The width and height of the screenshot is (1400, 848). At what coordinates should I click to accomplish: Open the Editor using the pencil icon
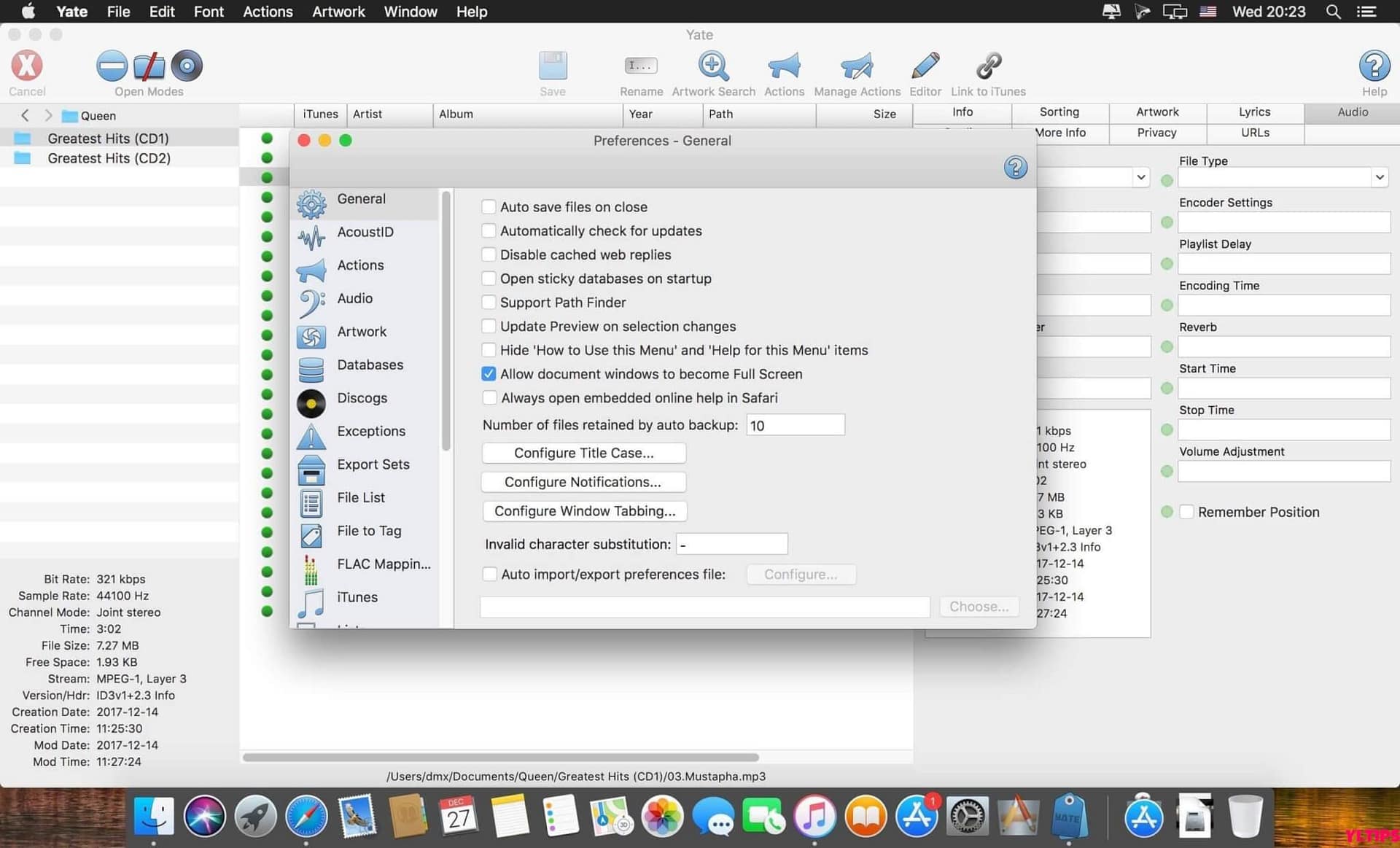point(925,66)
